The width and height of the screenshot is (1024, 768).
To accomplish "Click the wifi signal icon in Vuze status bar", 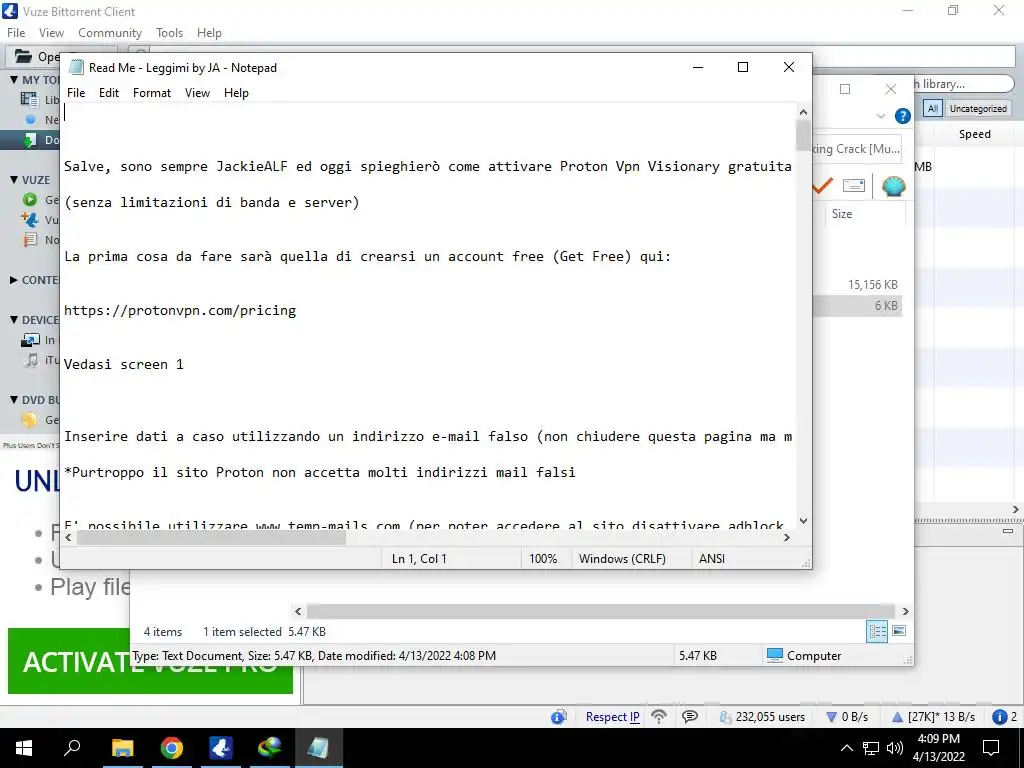I will [659, 716].
